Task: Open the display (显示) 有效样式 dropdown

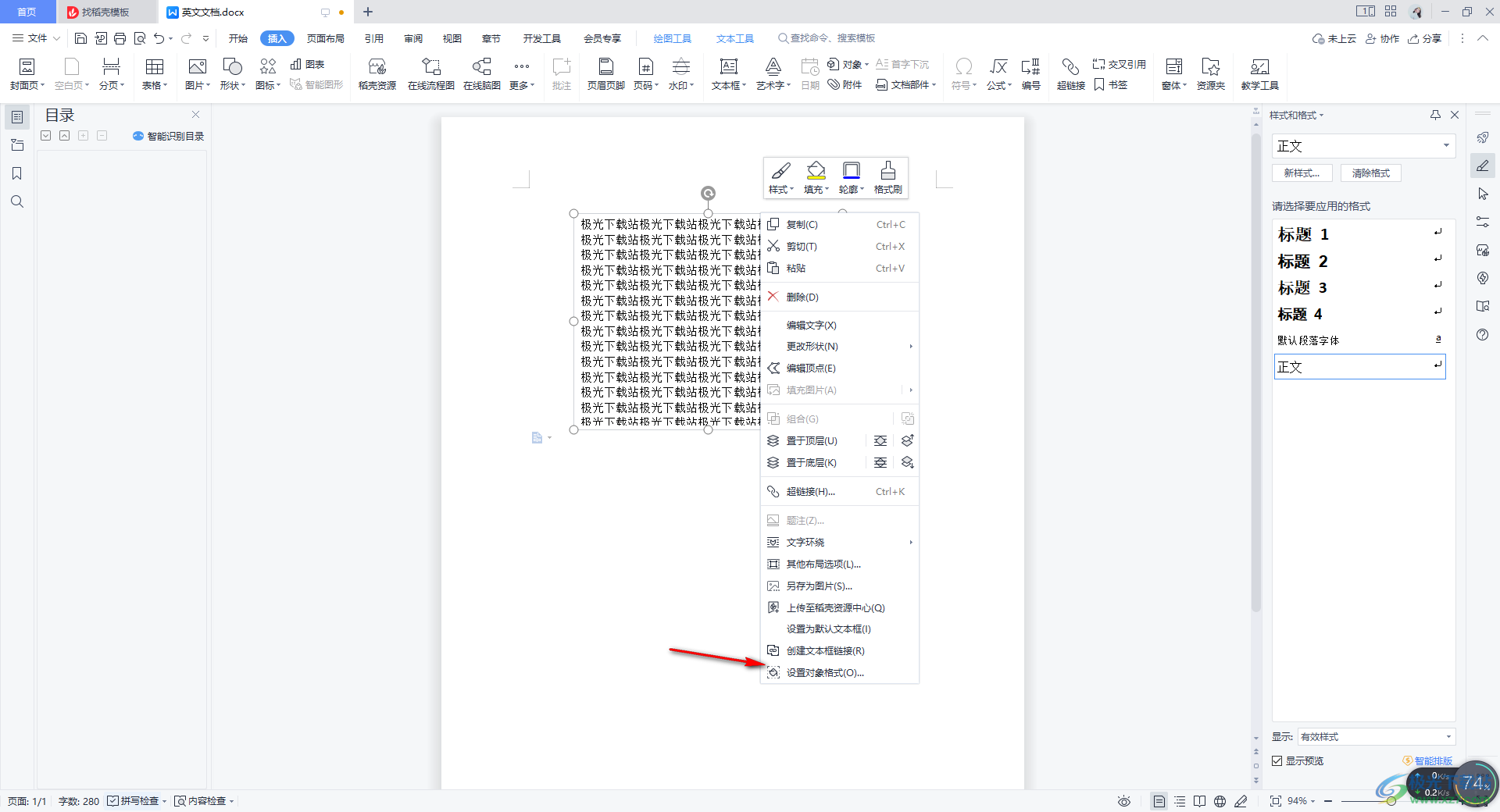Action: (1377, 736)
